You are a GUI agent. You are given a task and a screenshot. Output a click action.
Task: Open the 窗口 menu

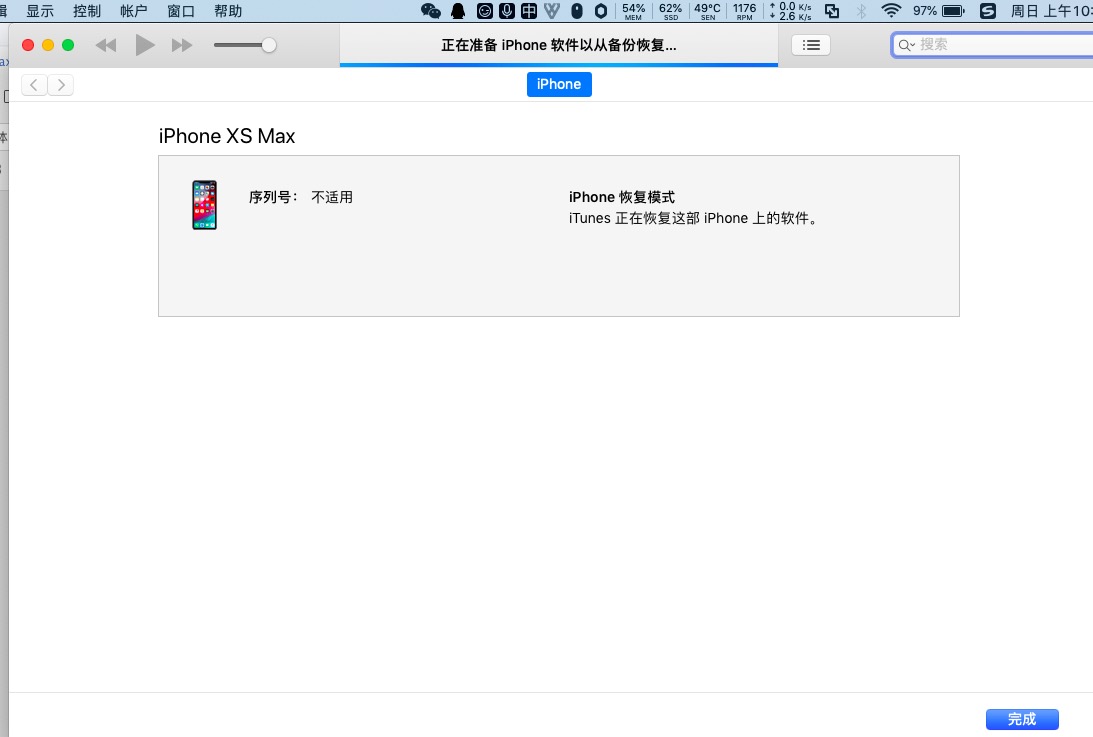tap(181, 11)
